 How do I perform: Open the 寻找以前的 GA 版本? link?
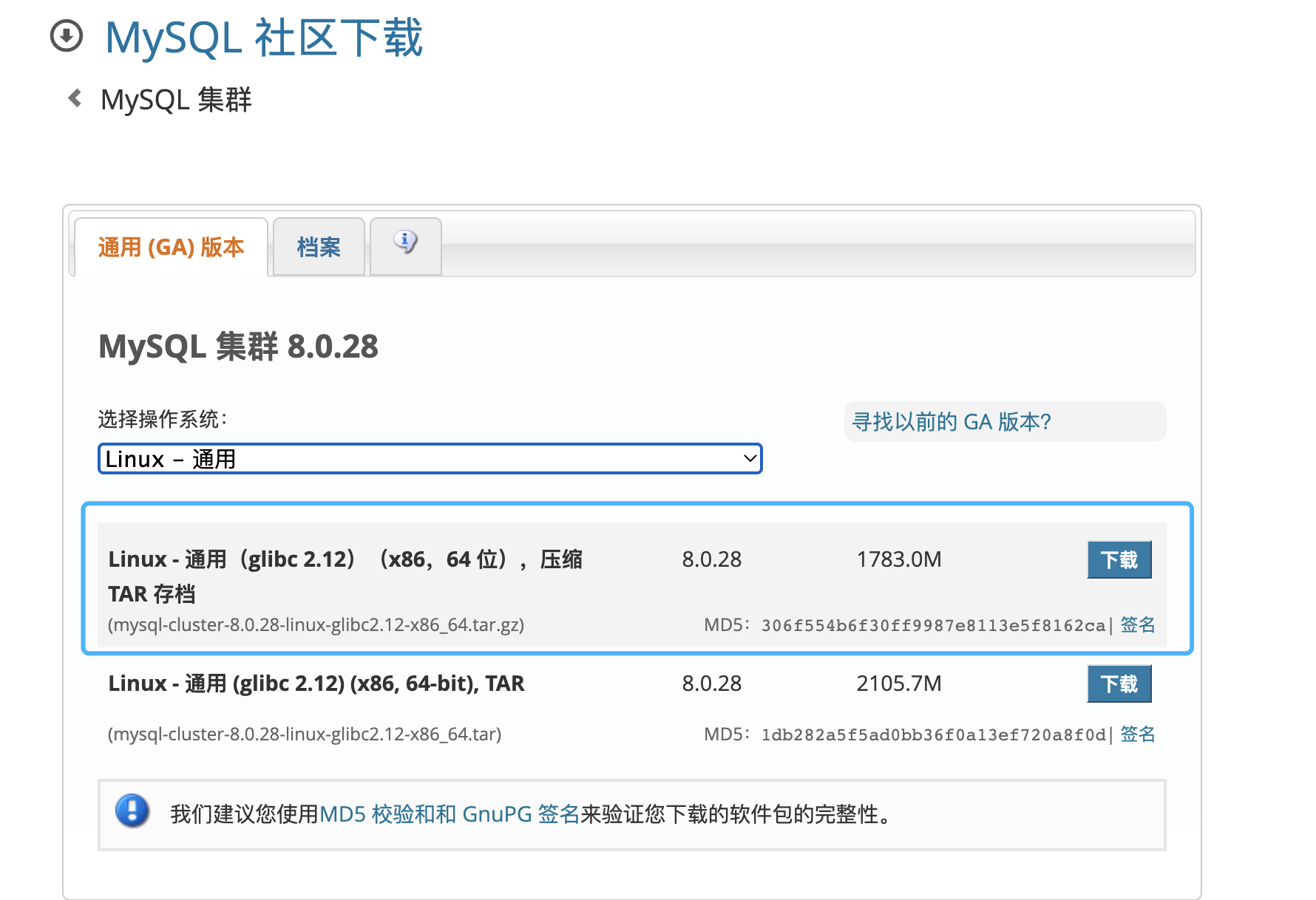point(951,422)
